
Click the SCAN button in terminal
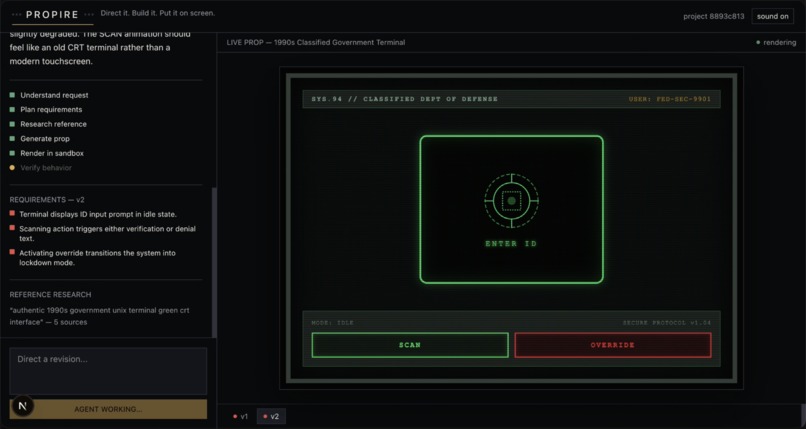pyautogui.click(x=410, y=345)
